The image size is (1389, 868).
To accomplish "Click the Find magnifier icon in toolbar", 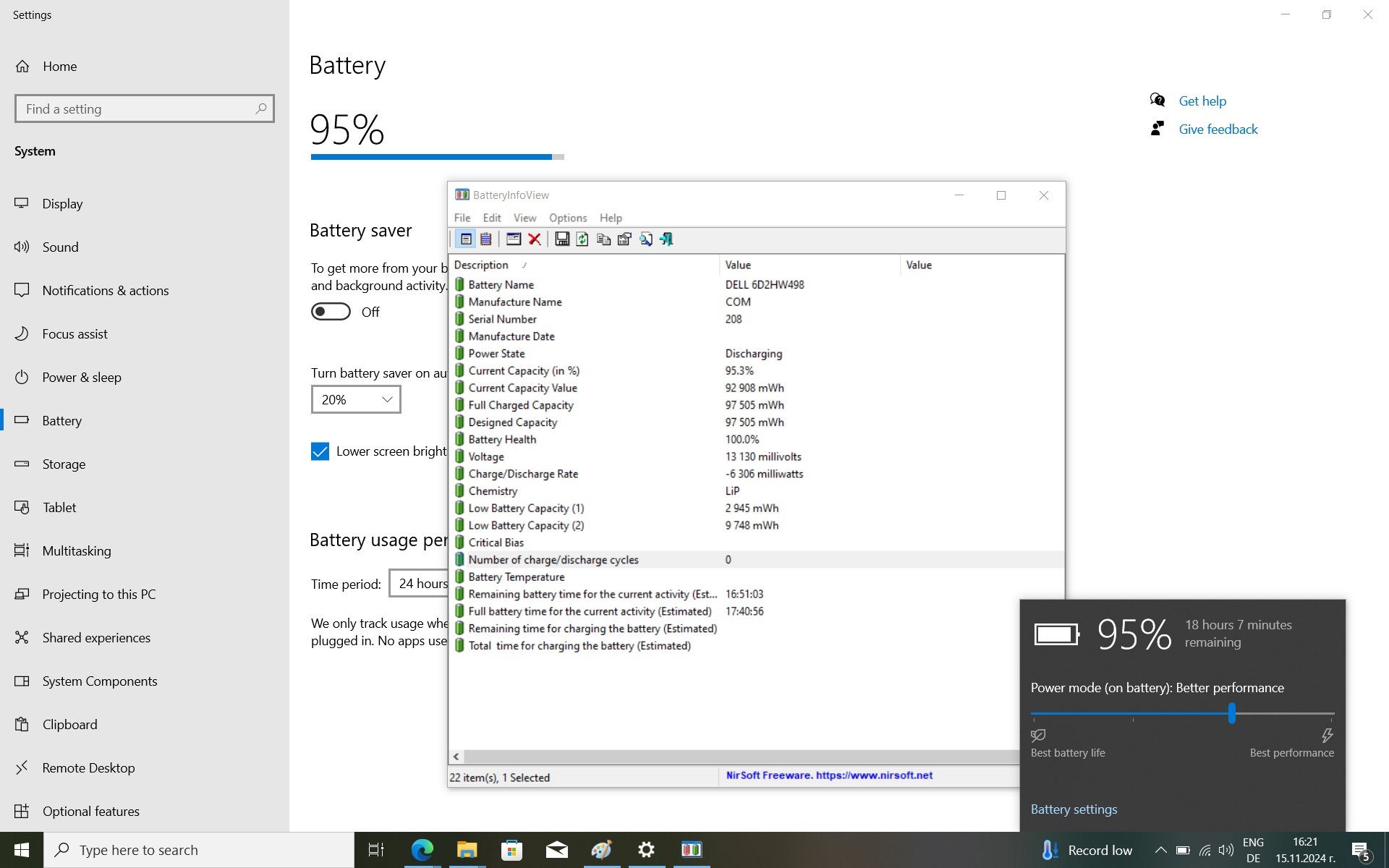I will click(645, 239).
